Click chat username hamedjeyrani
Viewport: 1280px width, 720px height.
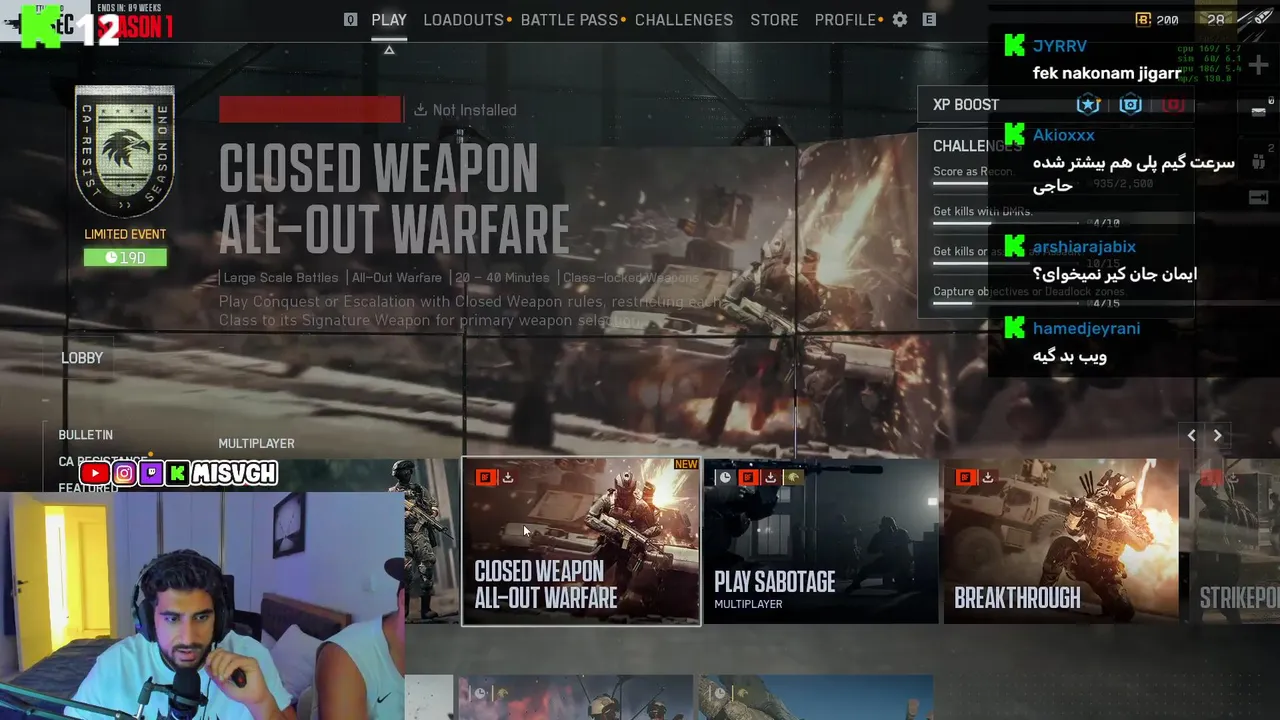[1086, 328]
